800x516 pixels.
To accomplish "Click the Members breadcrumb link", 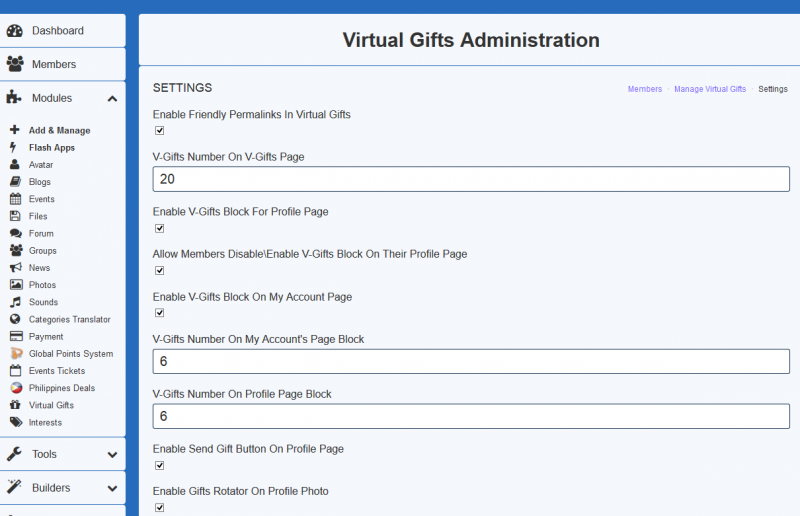I will [x=644, y=89].
